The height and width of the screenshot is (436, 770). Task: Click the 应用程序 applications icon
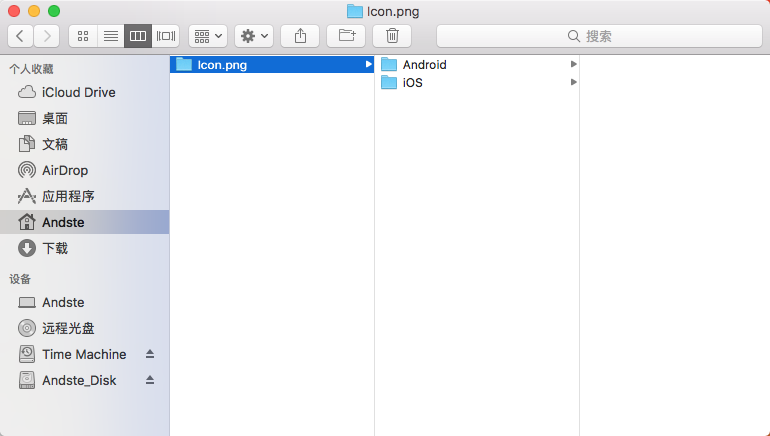(27, 196)
